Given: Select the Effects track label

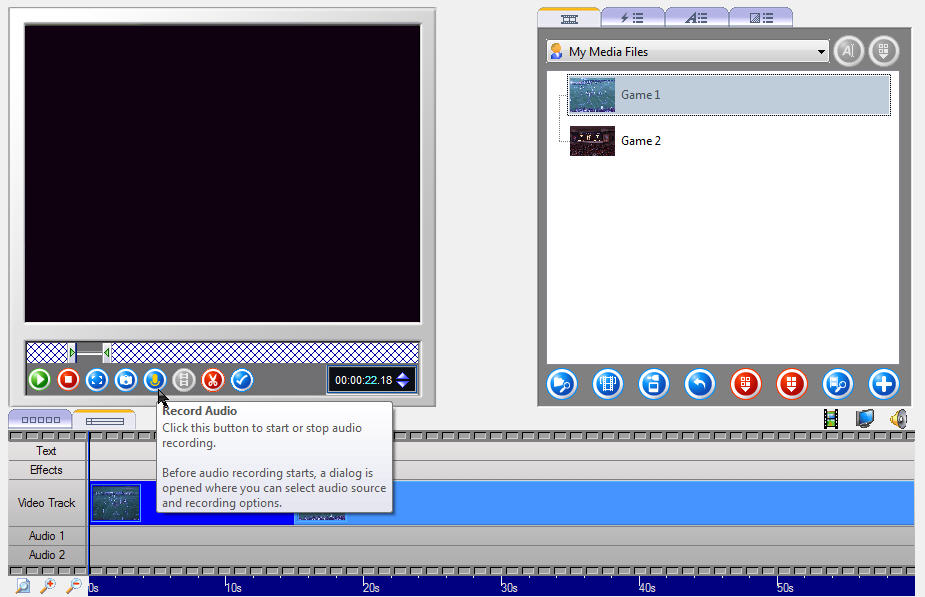Looking at the screenshot, I should 47,470.
